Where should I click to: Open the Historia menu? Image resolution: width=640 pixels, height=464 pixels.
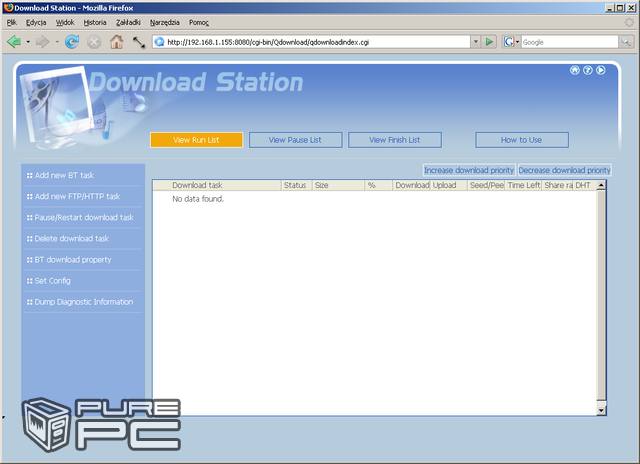(95, 22)
